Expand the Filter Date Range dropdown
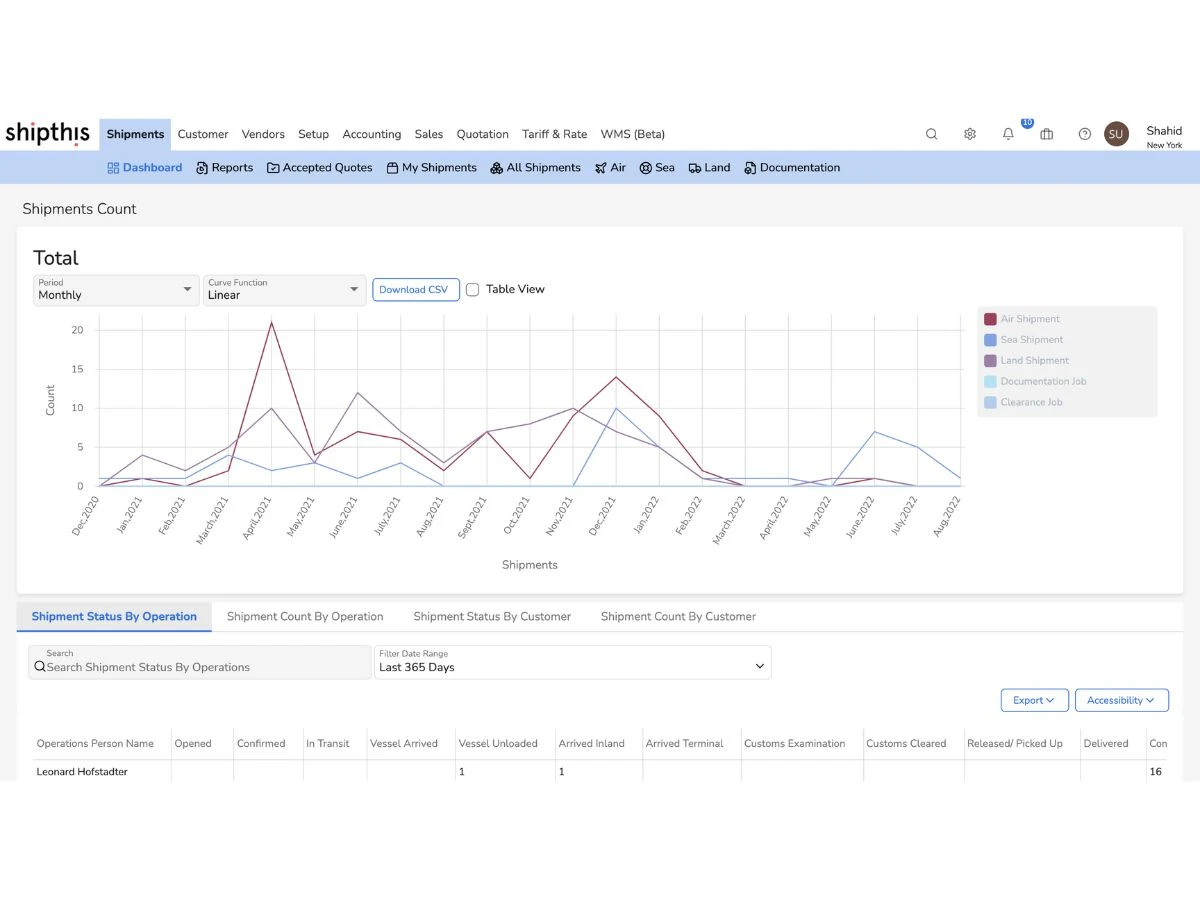1200x900 pixels. click(x=572, y=662)
